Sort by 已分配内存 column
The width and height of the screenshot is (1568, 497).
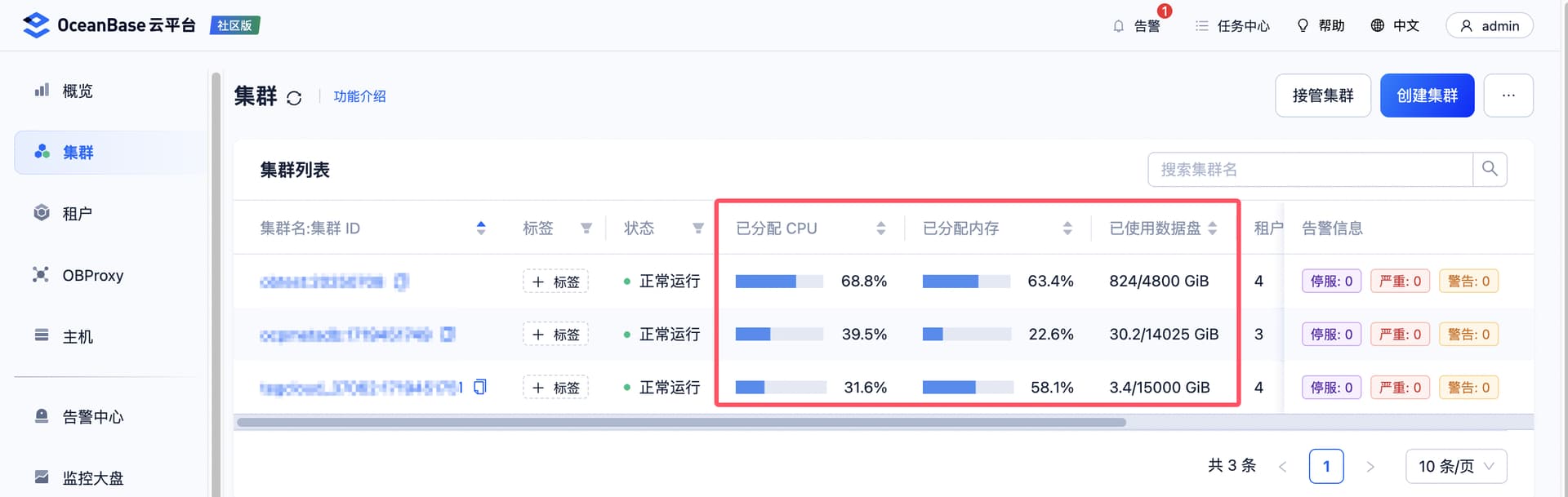click(x=1067, y=229)
